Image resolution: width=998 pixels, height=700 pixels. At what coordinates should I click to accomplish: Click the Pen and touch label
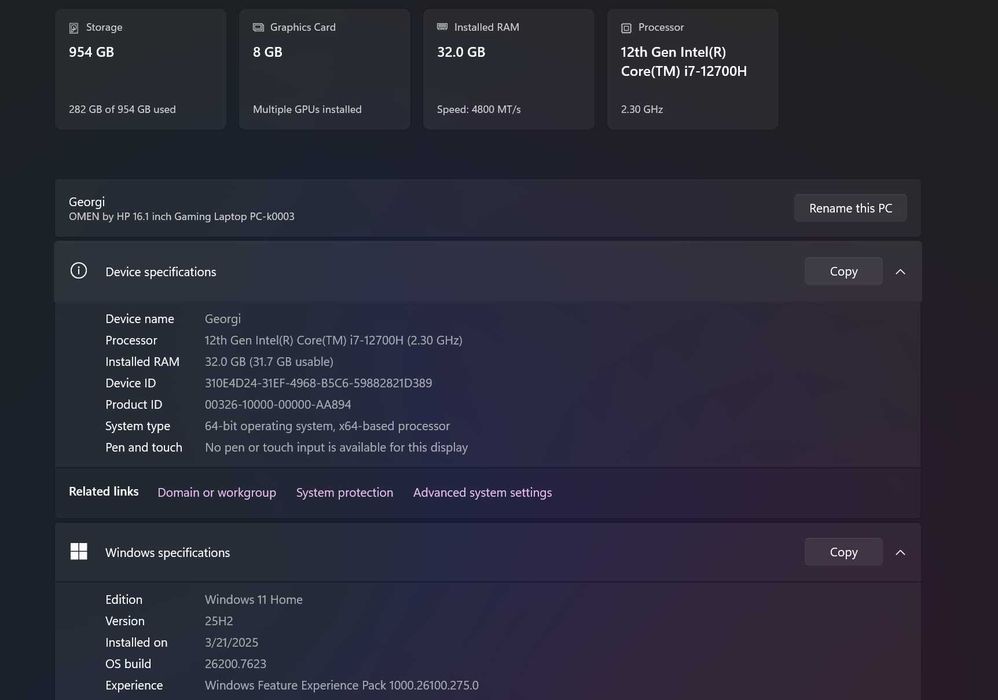pos(143,447)
